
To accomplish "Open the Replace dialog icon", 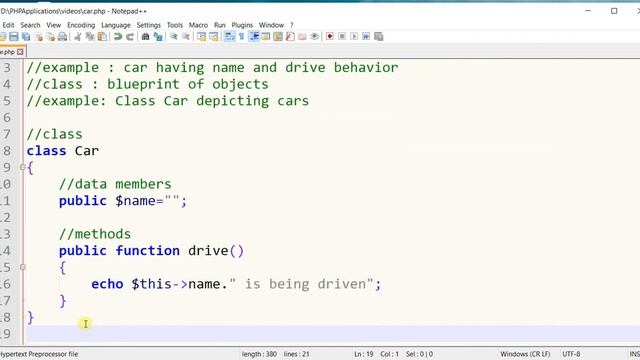I will (x=158, y=37).
